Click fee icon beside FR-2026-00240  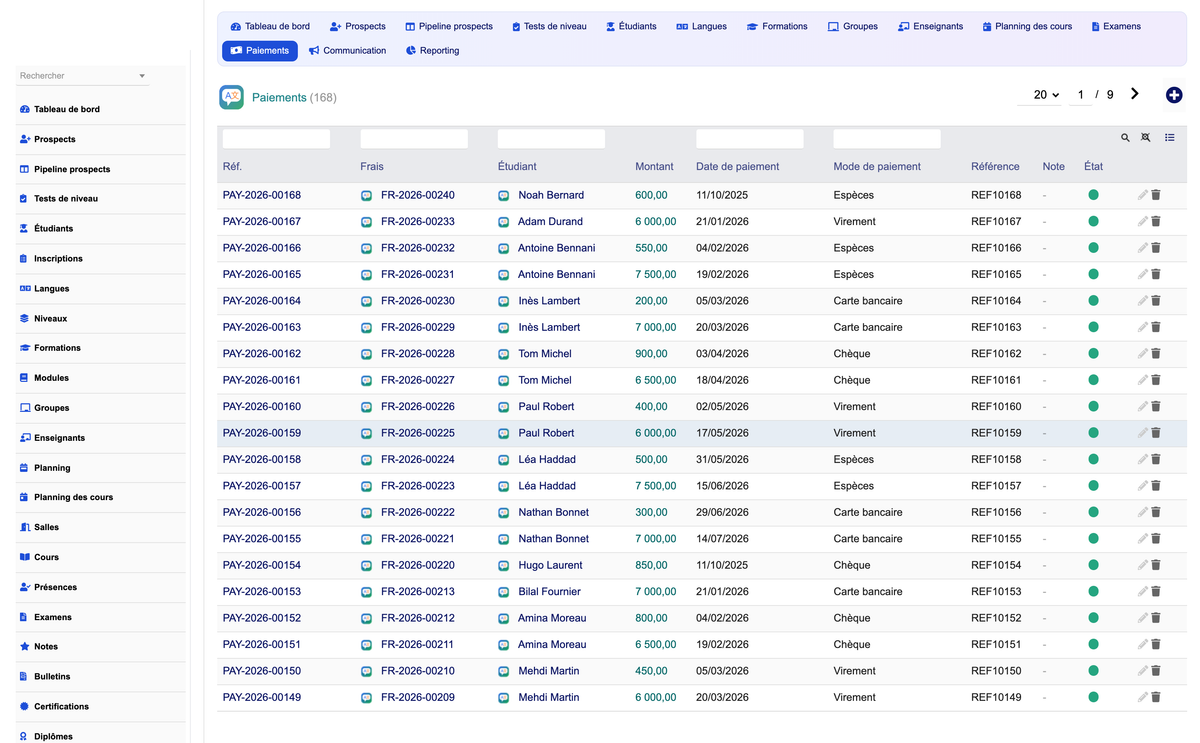coord(367,196)
